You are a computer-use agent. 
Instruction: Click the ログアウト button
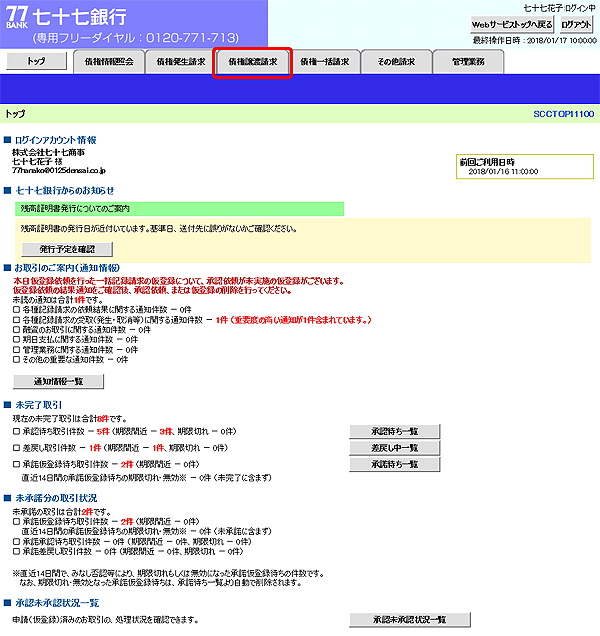pyautogui.click(x=576, y=25)
